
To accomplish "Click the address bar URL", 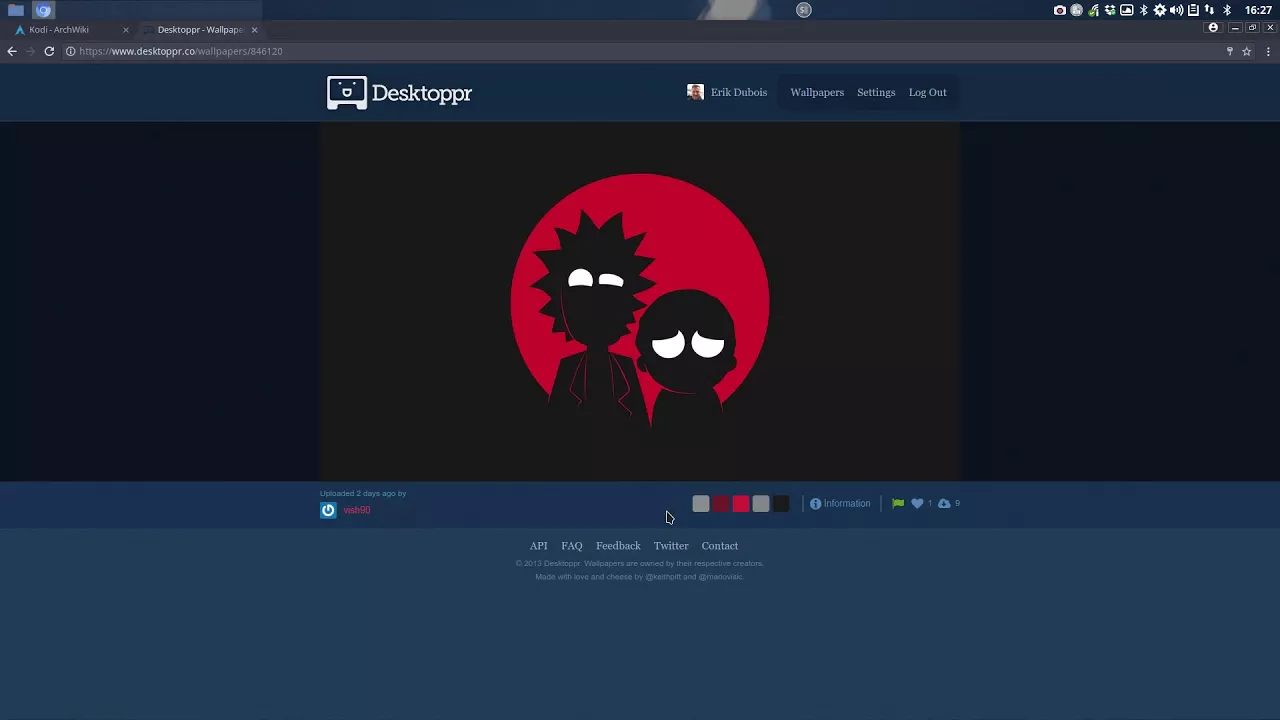I will point(180,51).
